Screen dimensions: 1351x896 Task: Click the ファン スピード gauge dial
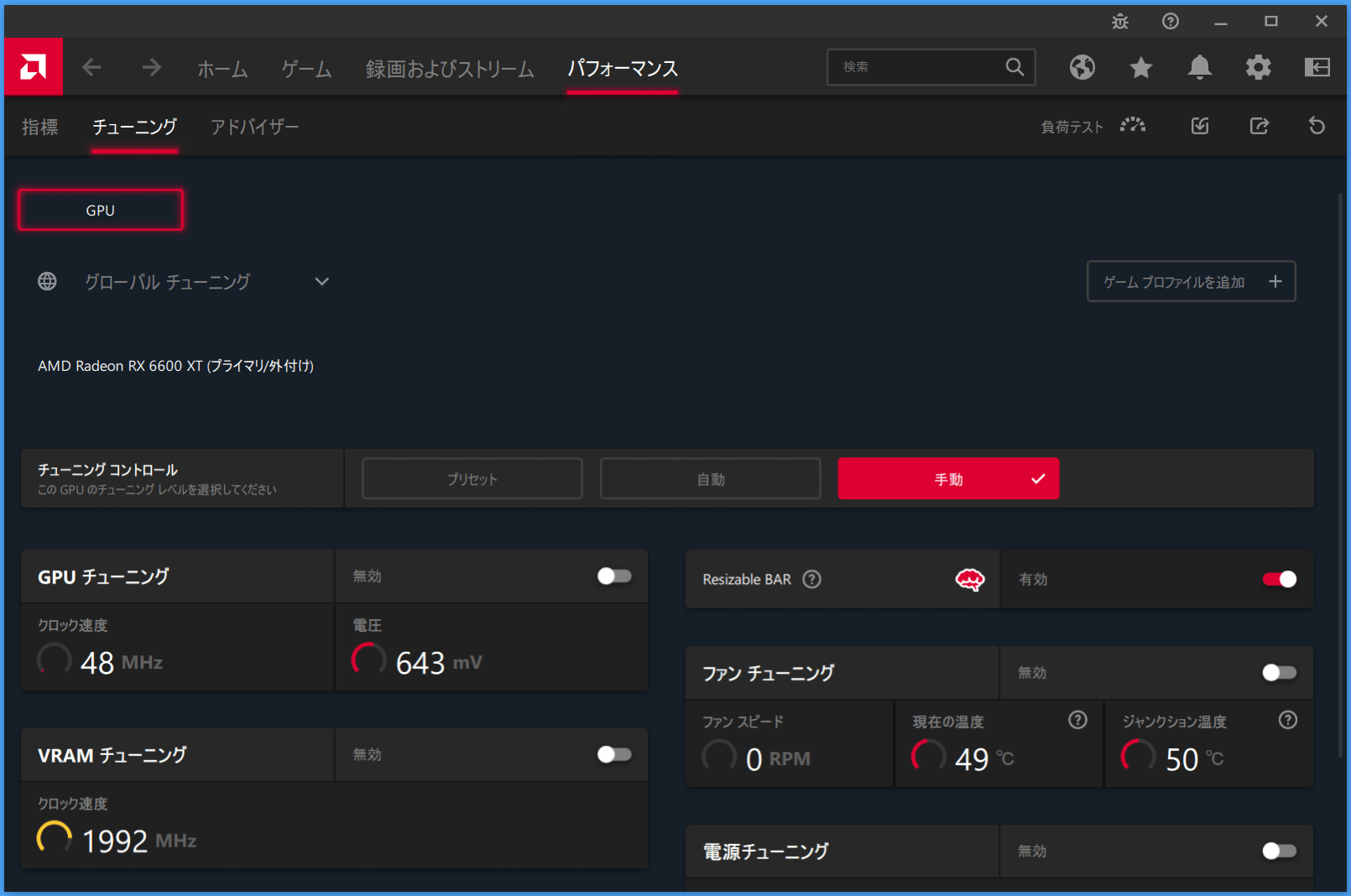click(x=719, y=756)
